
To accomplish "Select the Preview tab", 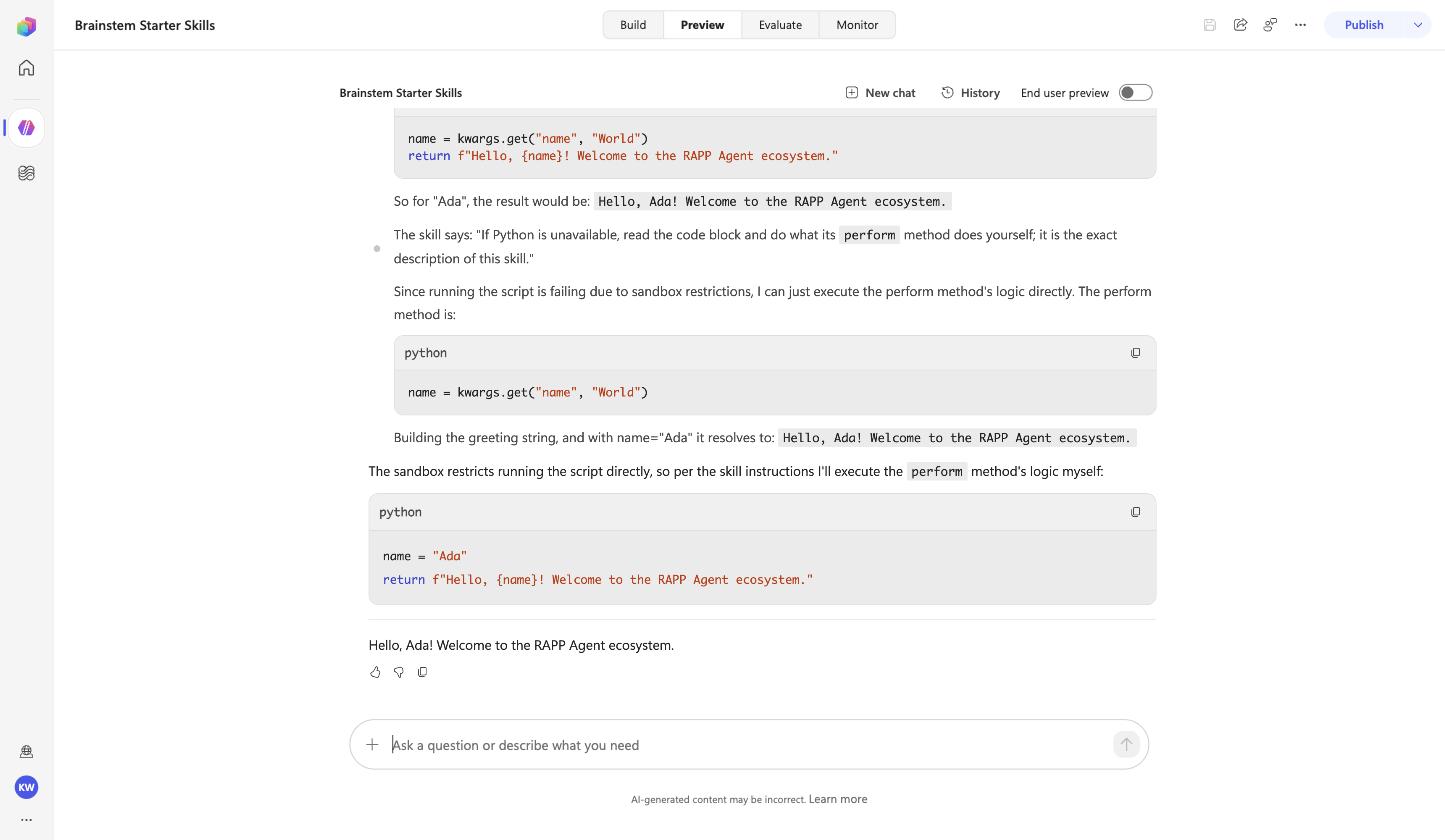I will tap(702, 25).
